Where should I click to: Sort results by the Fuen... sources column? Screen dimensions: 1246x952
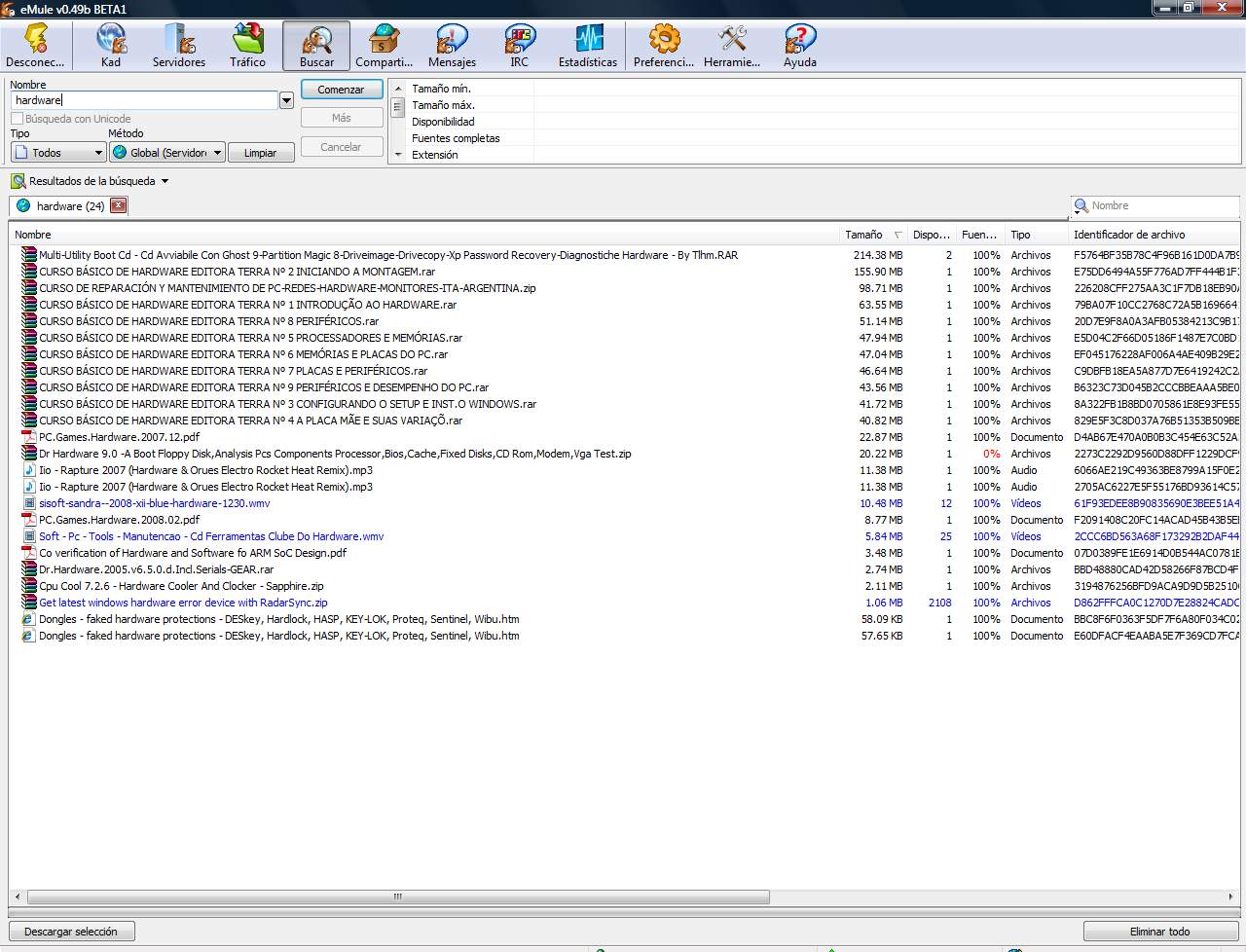pyautogui.click(x=981, y=235)
